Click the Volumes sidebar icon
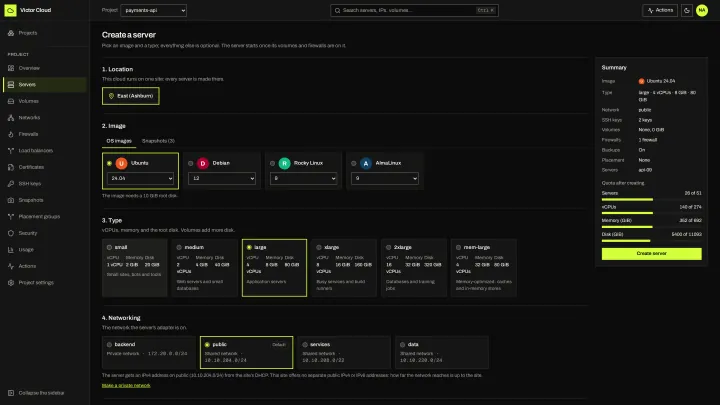Screen dimensions: 720x405 pyautogui.click(x=11, y=101)
